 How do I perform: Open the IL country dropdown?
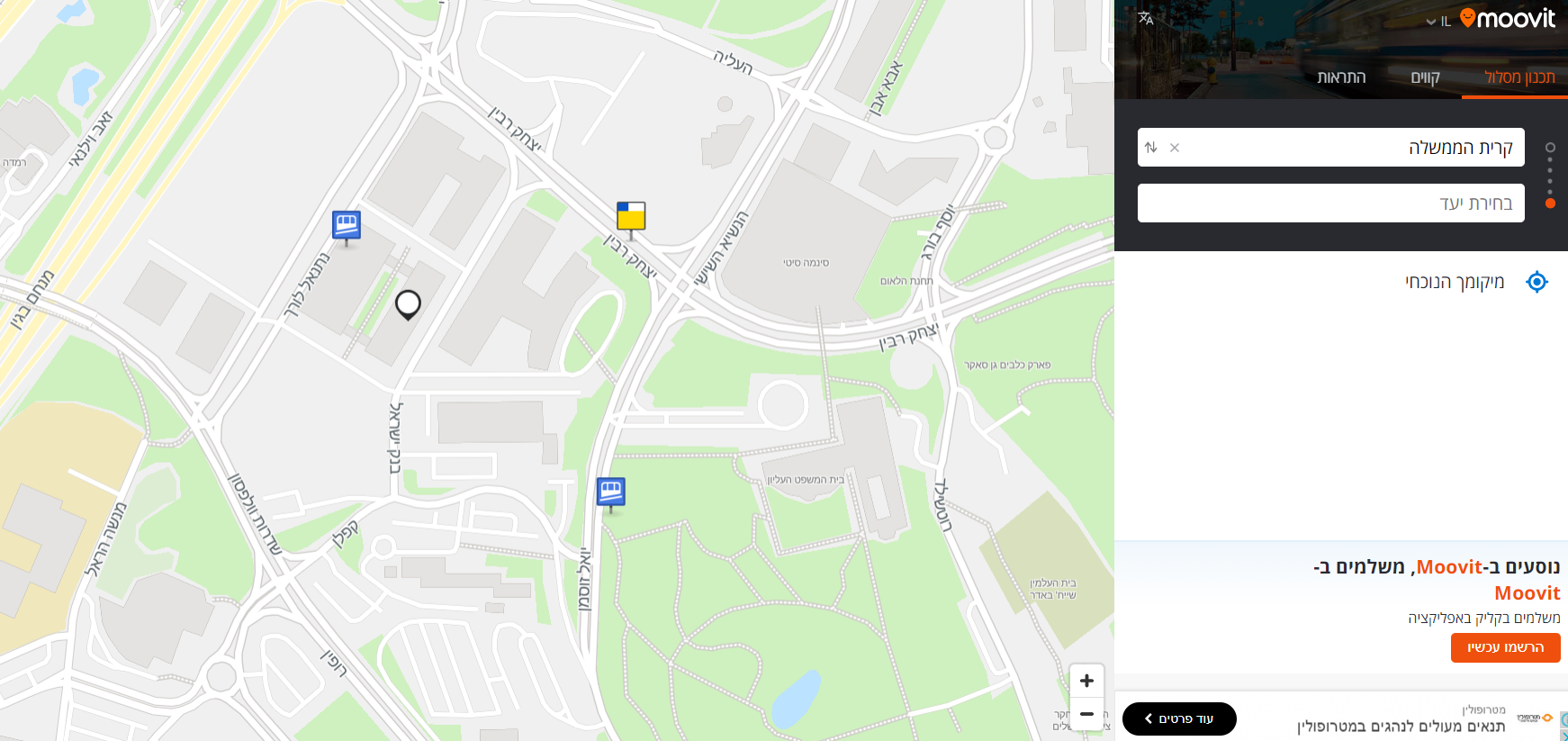click(1438, 22)
